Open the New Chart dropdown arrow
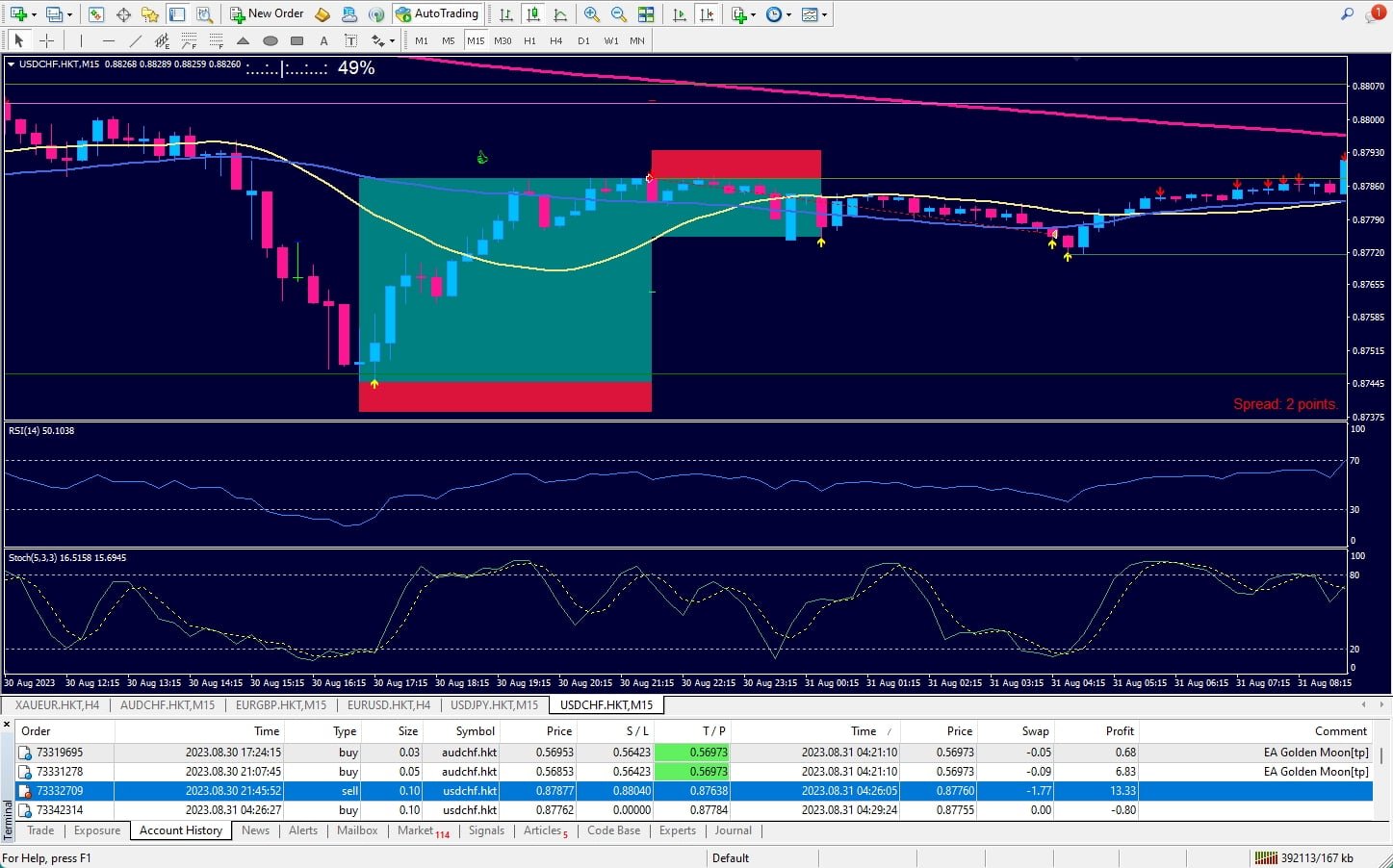Screen dimensions: 1393x868 click(34, 14)
